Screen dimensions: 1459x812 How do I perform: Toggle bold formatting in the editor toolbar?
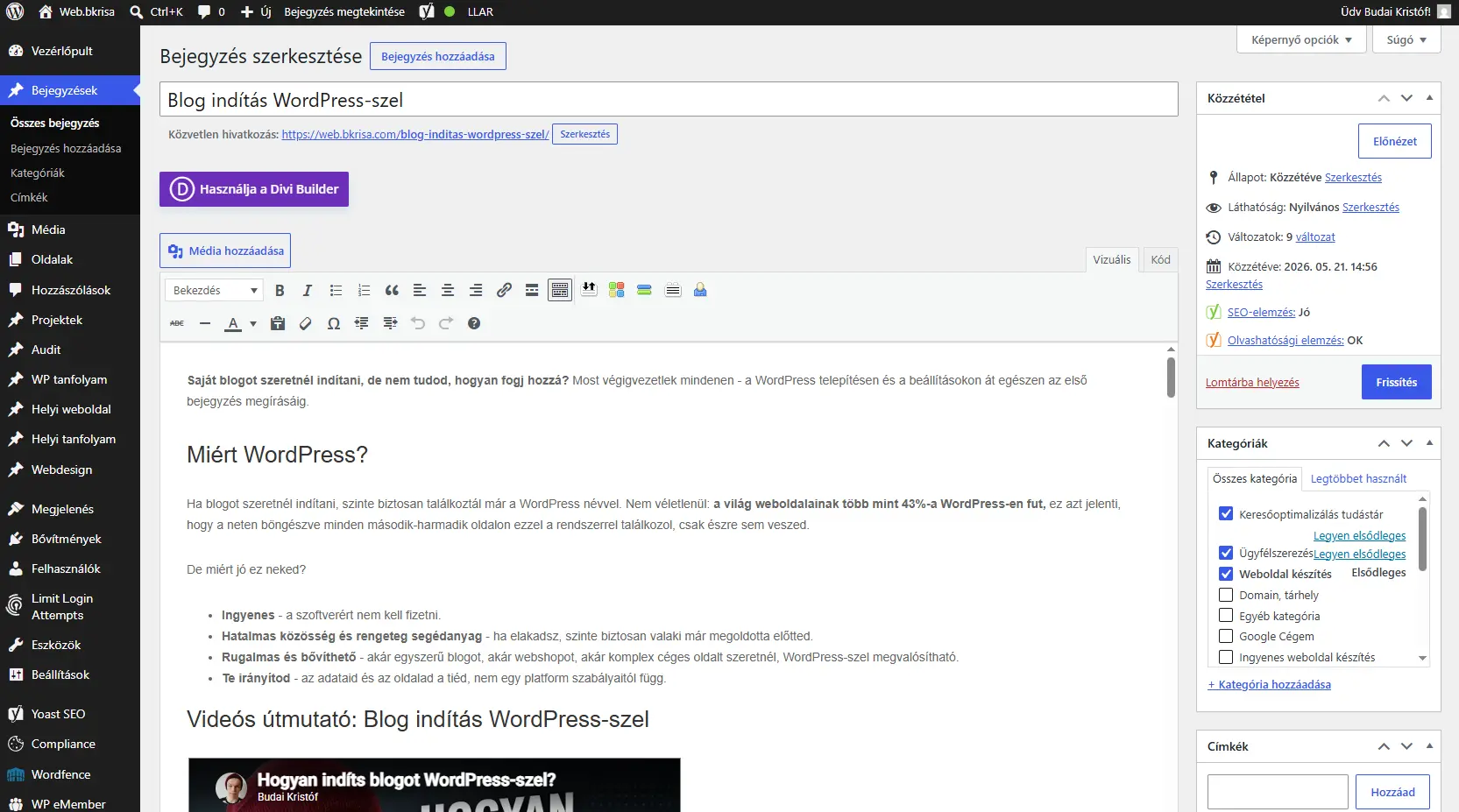[280, 290]
